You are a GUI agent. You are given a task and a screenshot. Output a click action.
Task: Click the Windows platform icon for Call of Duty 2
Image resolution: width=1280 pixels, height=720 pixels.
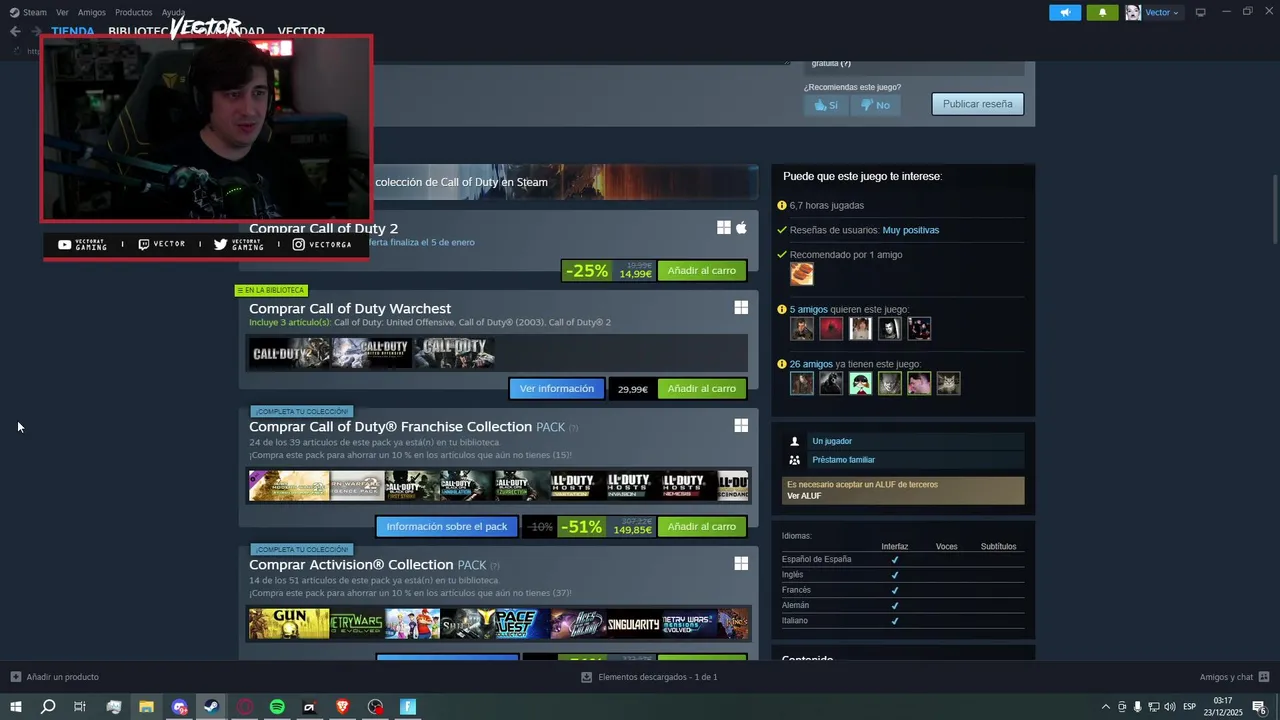(x=723, y=228)
